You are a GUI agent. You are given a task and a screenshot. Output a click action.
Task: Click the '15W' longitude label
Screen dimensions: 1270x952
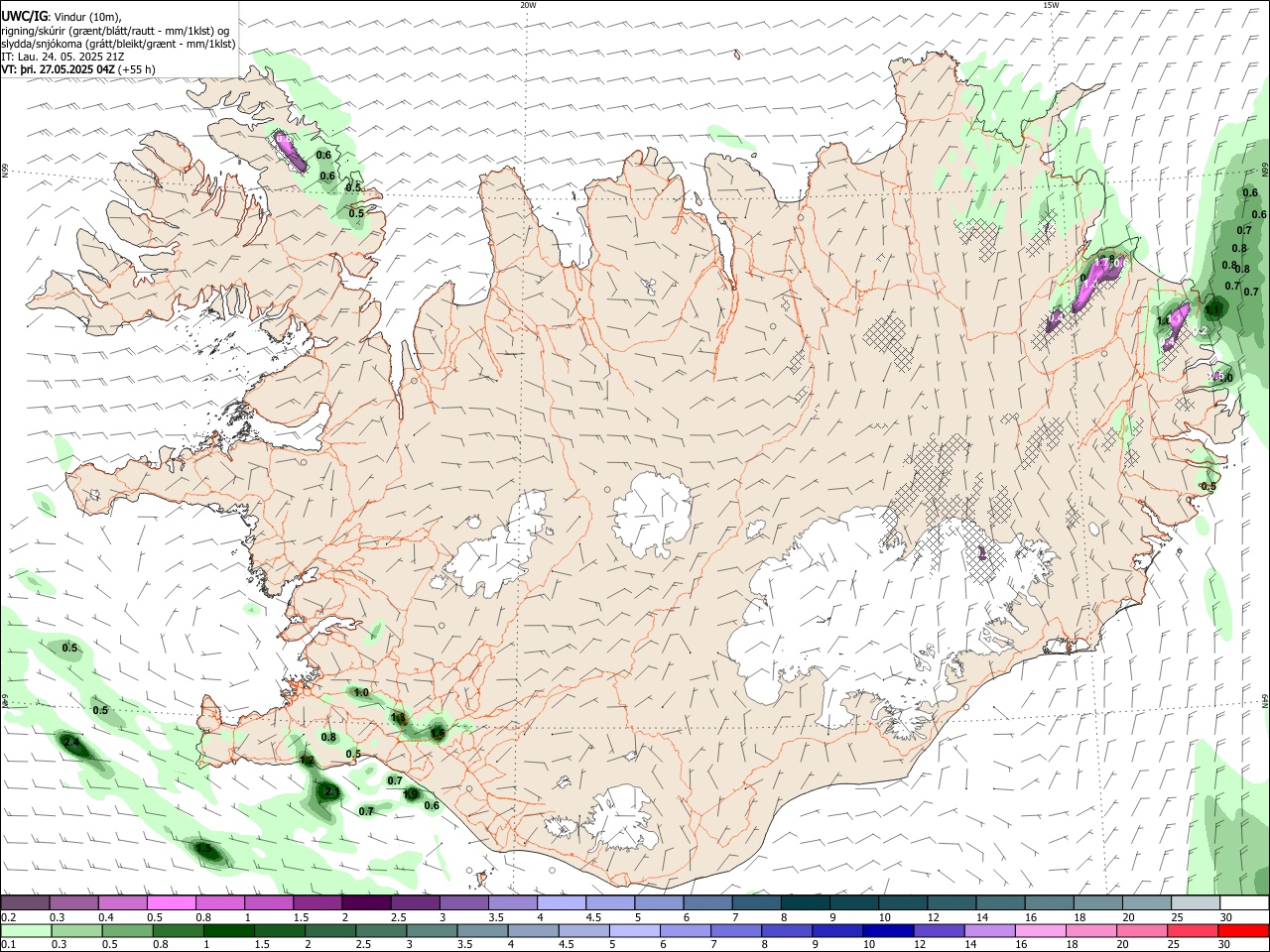[x=1051, y=5]
